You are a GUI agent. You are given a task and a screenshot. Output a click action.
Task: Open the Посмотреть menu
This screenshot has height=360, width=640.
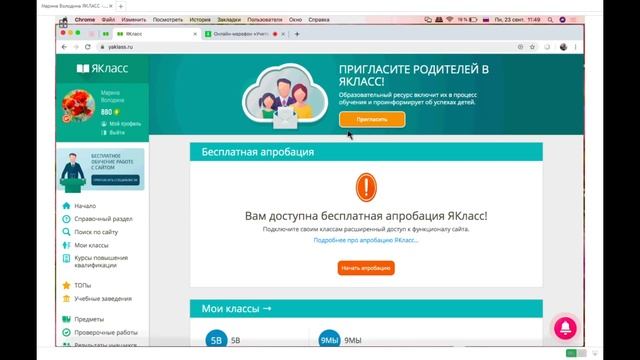(x=168, y=20)
